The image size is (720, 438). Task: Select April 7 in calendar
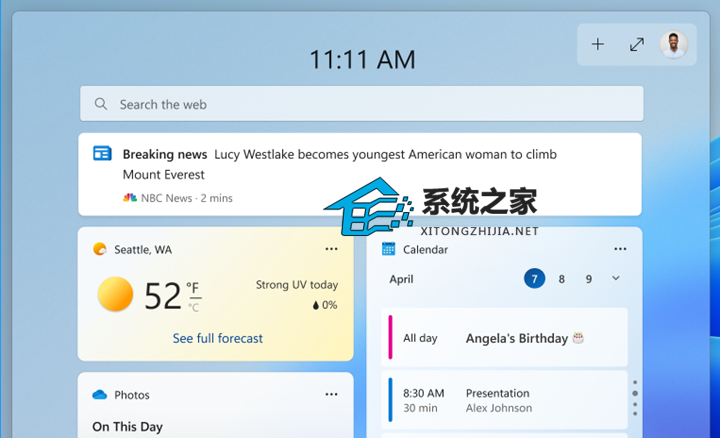[534, 279]
